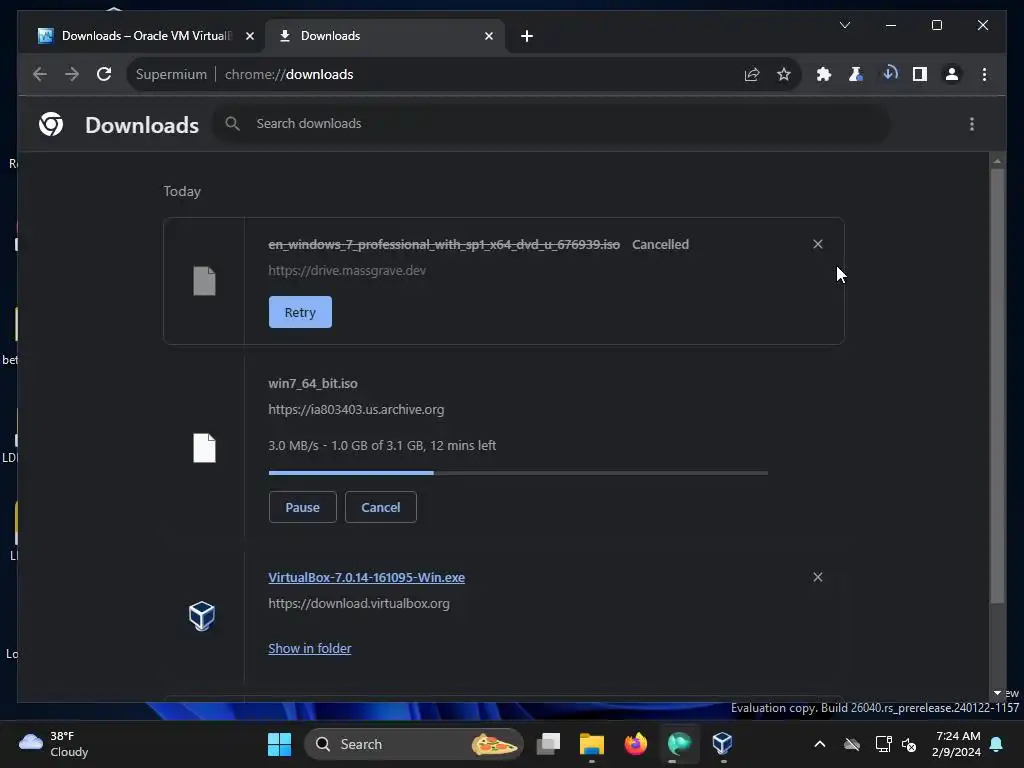
Task: Reload the downloads page
Action: click(104, 74)
